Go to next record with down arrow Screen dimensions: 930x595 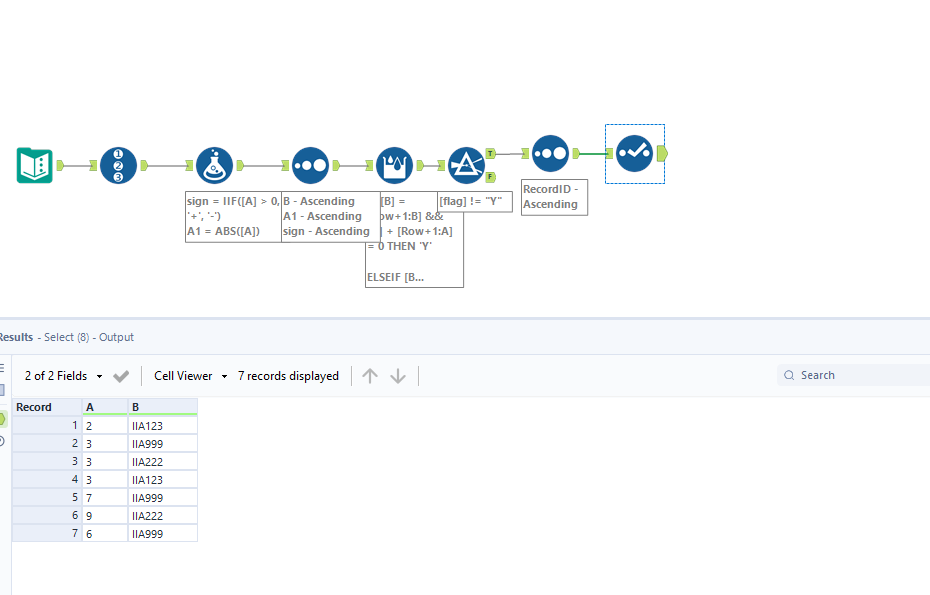click(398, 376)
